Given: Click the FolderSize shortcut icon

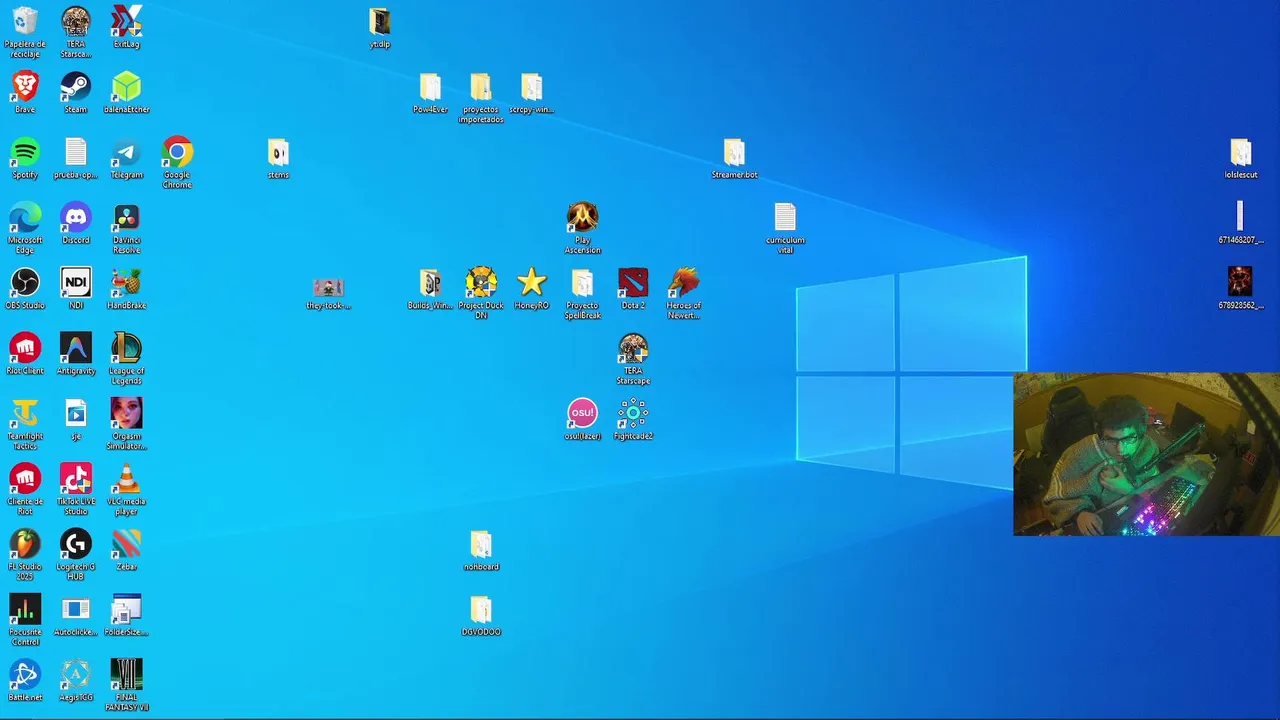Looking at the screenshot, I should 126,609.
